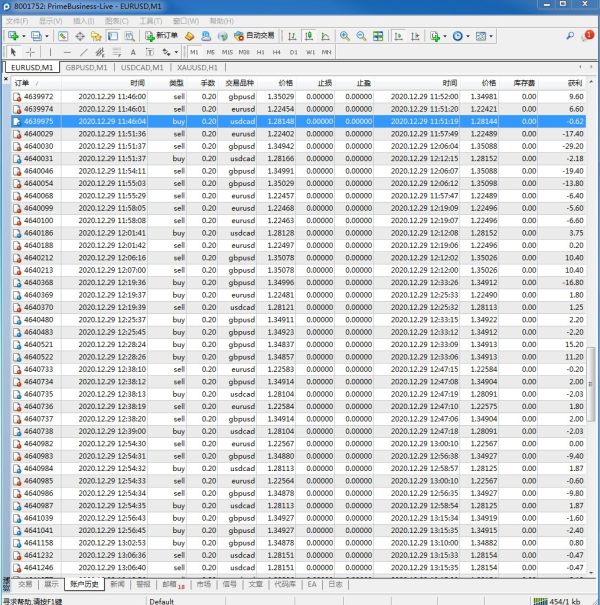Switch to the 交易 terminal tab
Image resolution: width=600 pixels, height=605 pixels.
25,583
